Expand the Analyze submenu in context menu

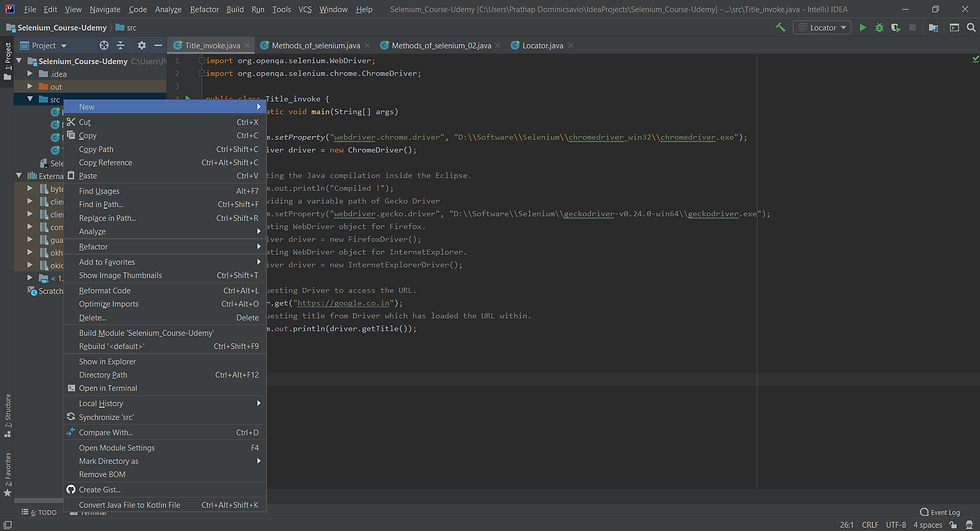[x=165, y=231]
